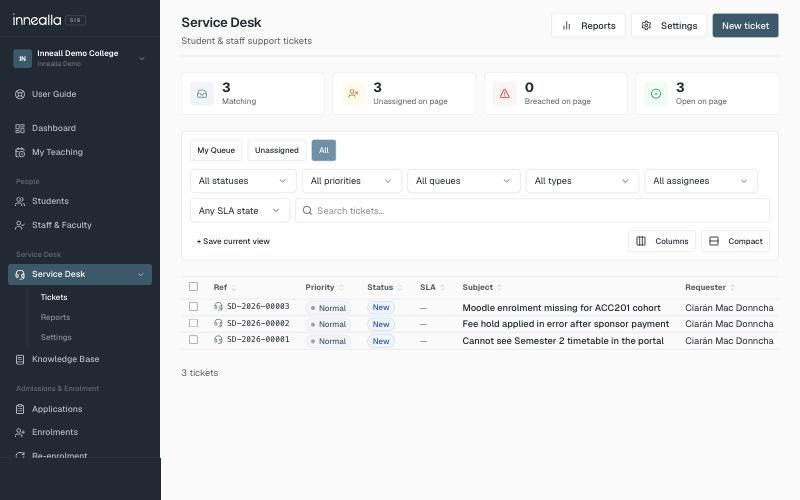Click Normal priority badge on SD-2026-00001
The width and height of the screenshot is (800, 500).
pos(328,341)
